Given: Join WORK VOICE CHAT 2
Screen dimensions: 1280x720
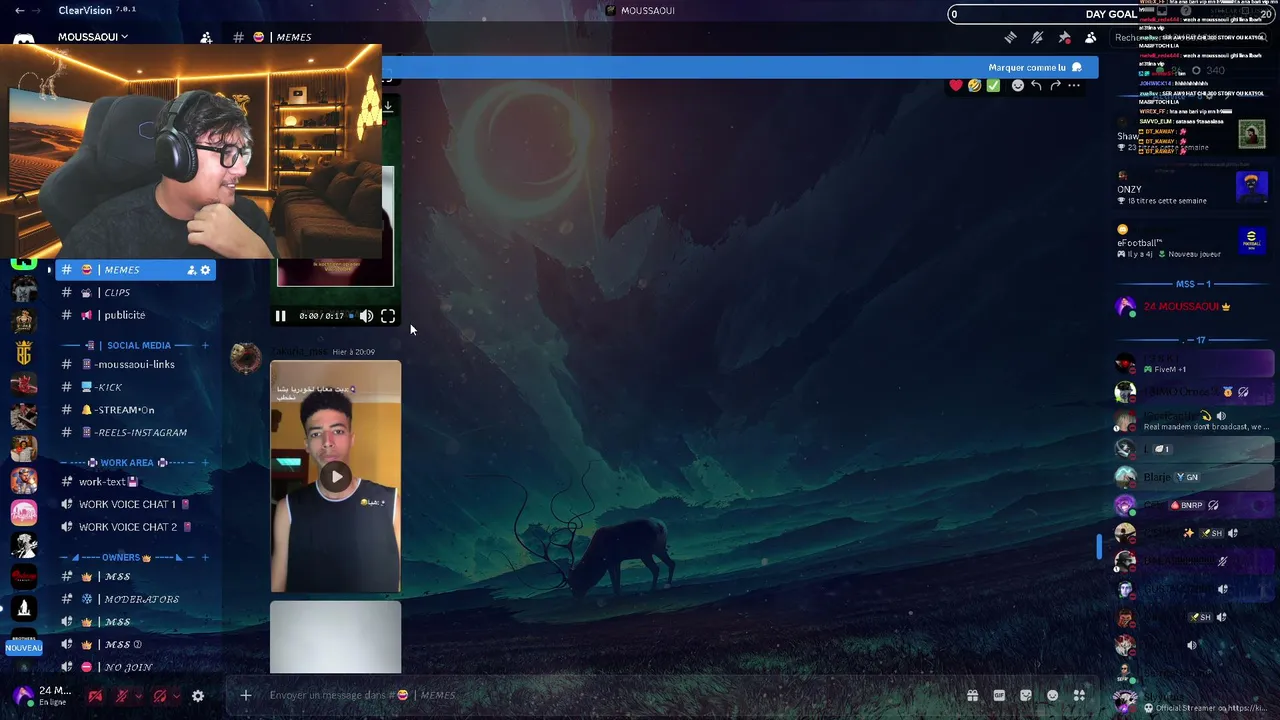Looking at the screenshot, I should [136, 527].
